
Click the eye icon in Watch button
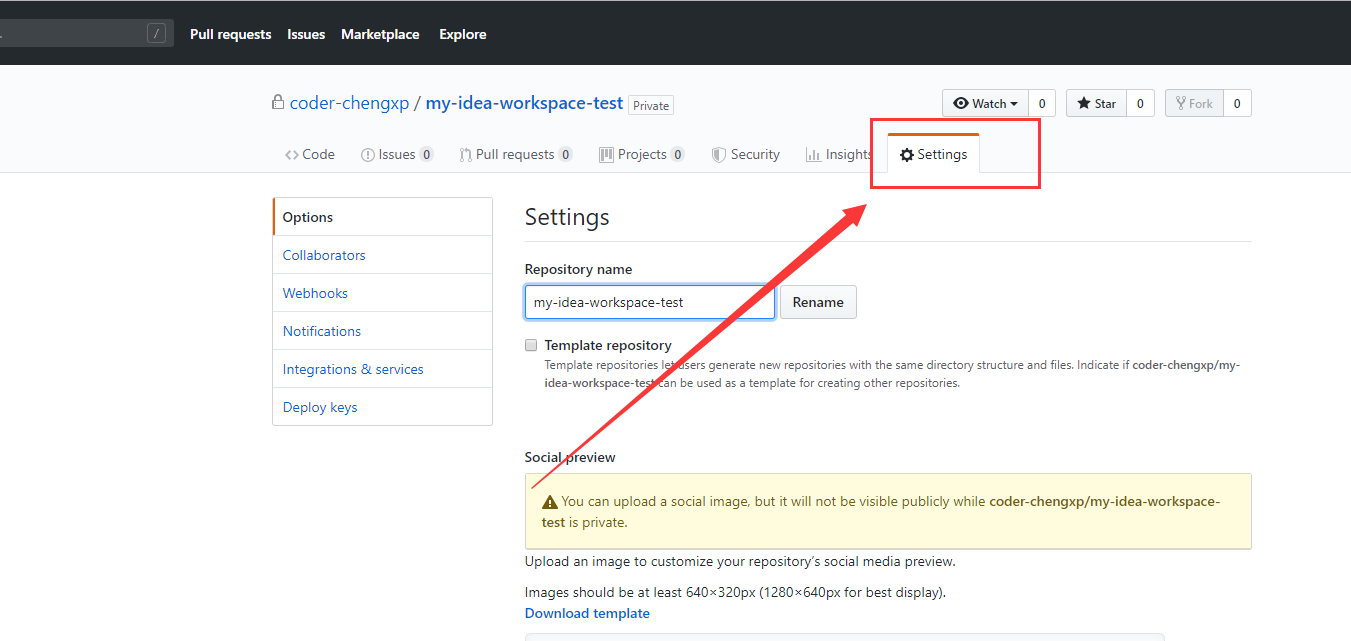tap(961, 103)
